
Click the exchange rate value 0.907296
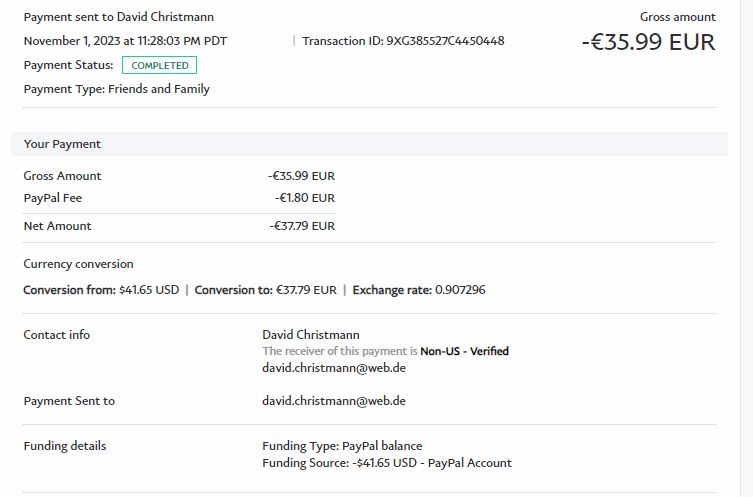(460, 290)
